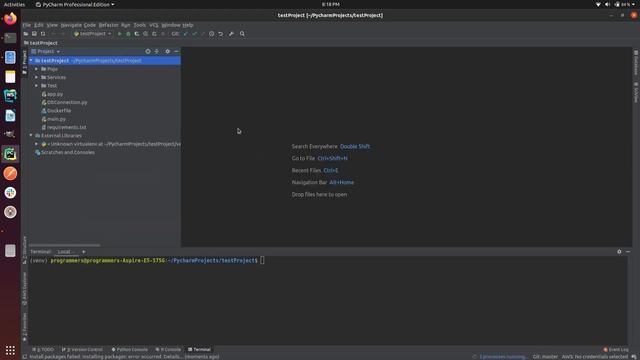This screenshot has width=640, height=360.
Task: Open the Event Log
Action: point(616,349)
